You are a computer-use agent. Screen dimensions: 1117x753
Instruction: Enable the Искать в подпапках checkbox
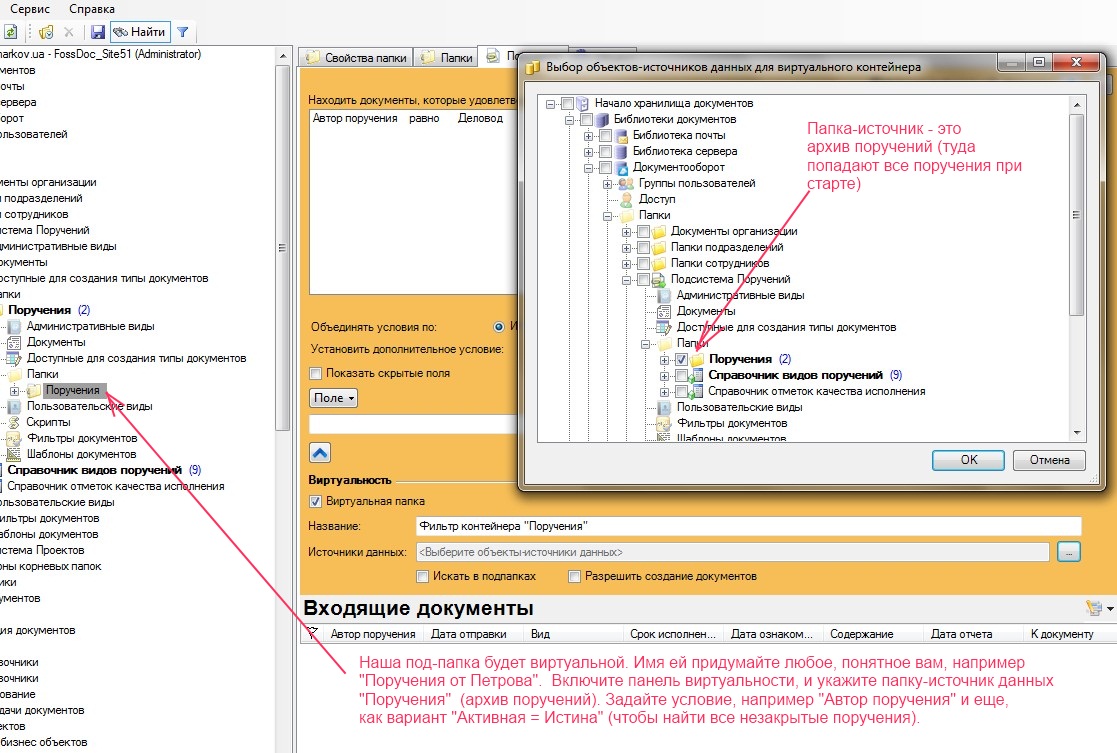pos(422,576)
